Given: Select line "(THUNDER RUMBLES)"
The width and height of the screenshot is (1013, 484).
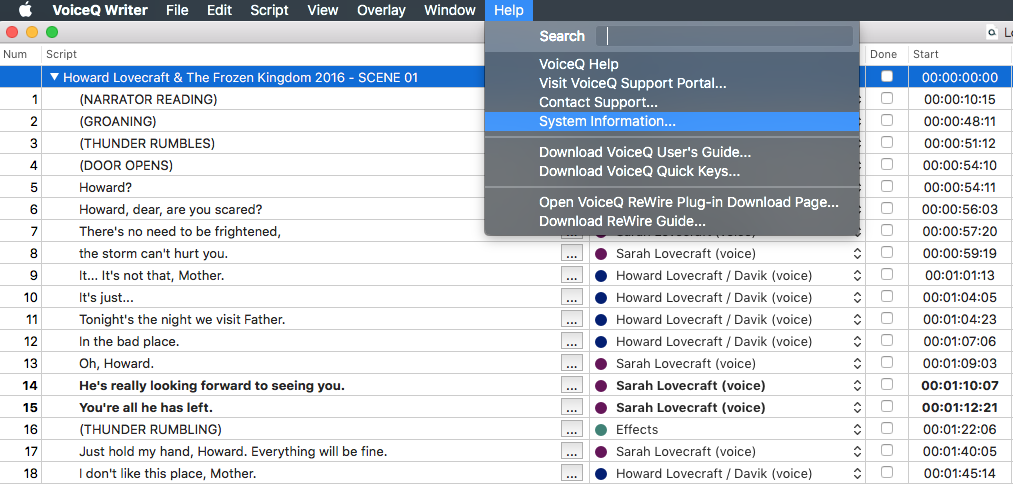Looking at the screenshot, I should [147, 143].
